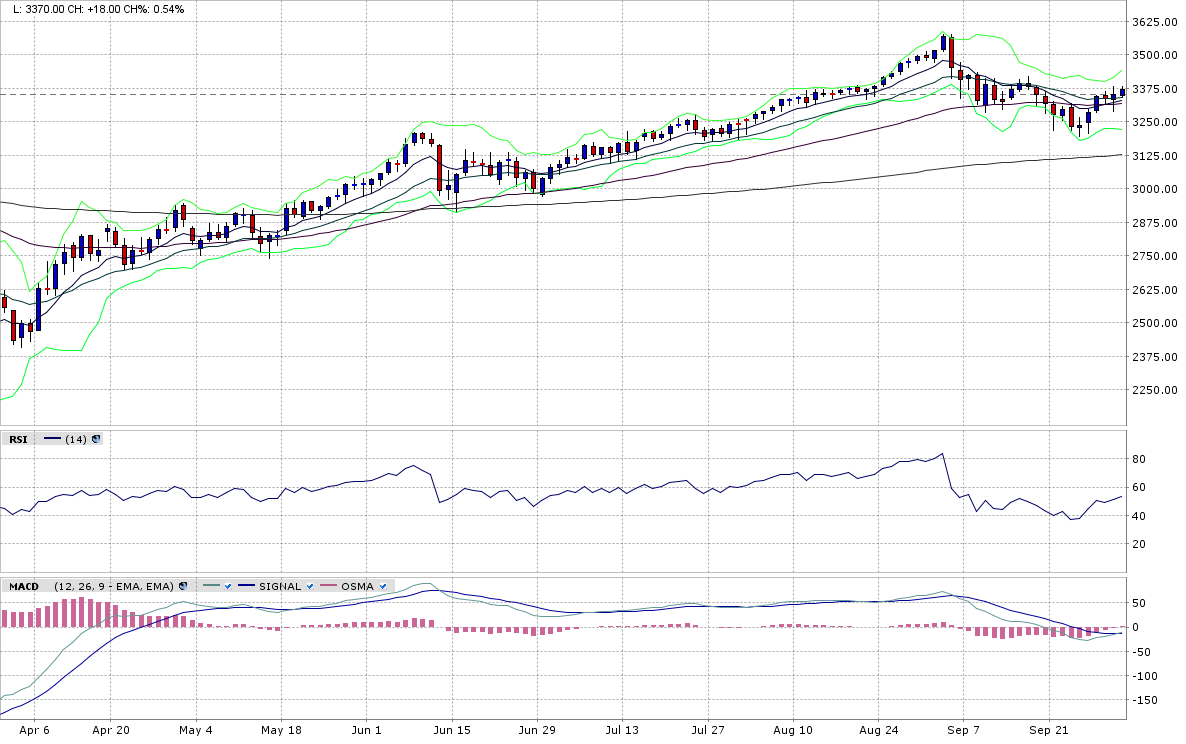Click the MACD -100 axis label
Image resolution: width=1186 pixels, height=744 pixels.
pos(1144,676)
